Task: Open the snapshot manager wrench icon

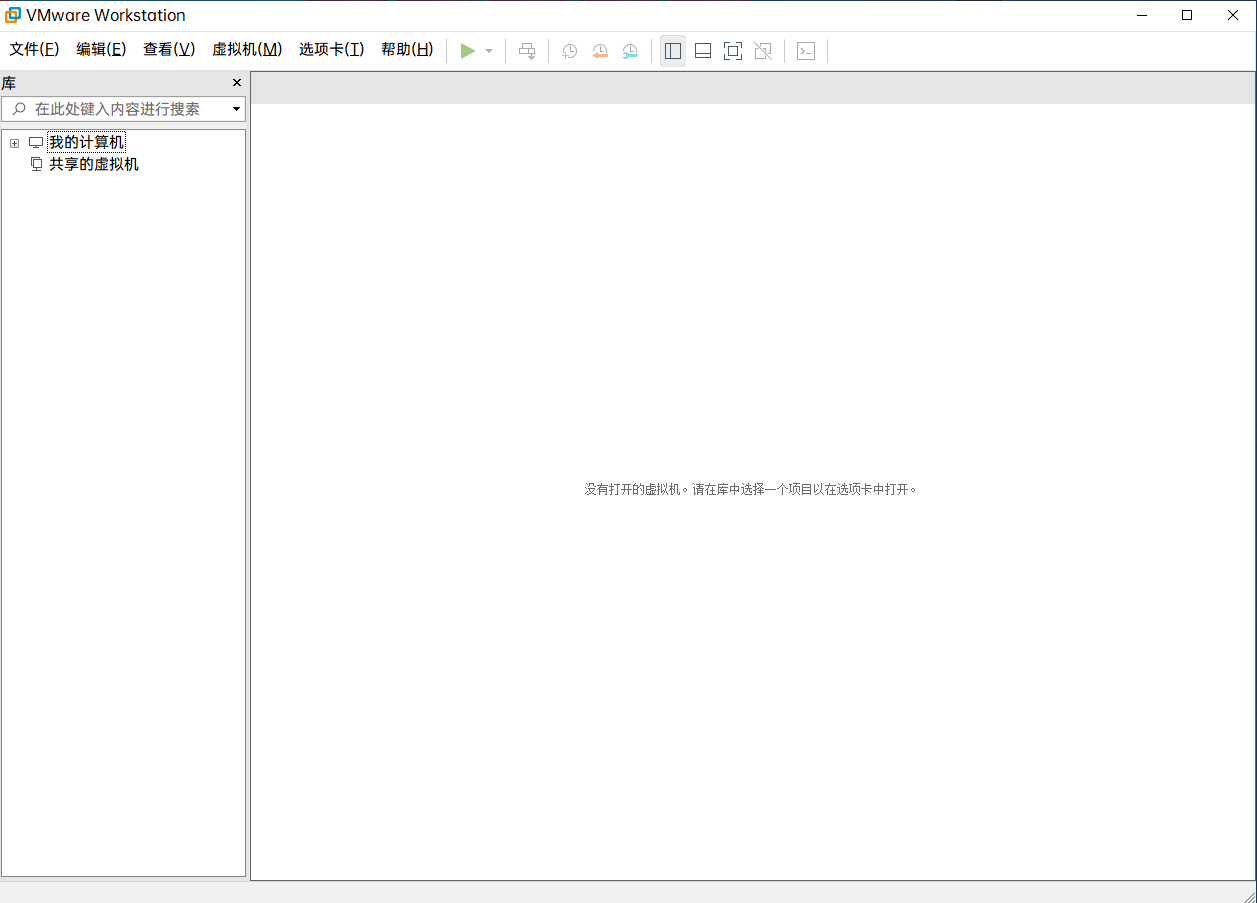Action: (630, 51)
